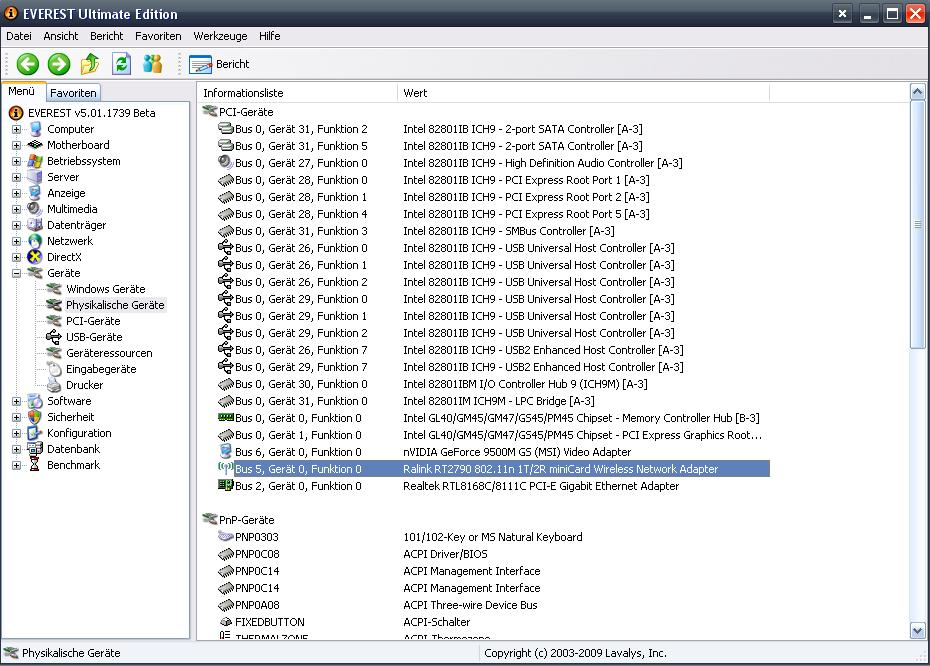Click the audio icon of Gerät 27 row
Viewport: 930px width, 666px height.
(x=225, y=162)
